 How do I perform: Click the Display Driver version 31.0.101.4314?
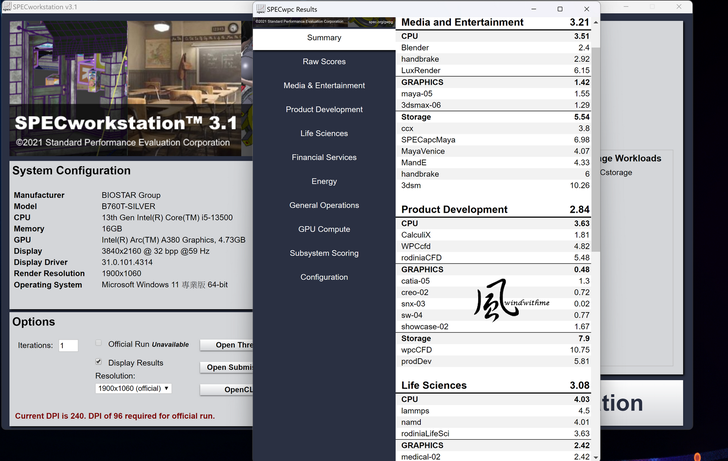[x=127, y=262]
